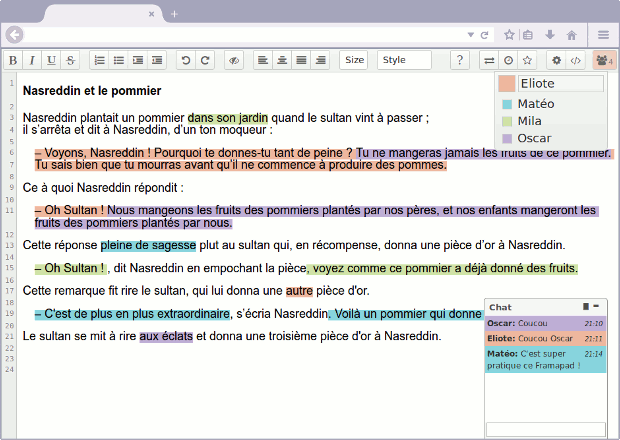Open the timeslider history clock
The width and height of the screenshot is (620, 440).
508,60
